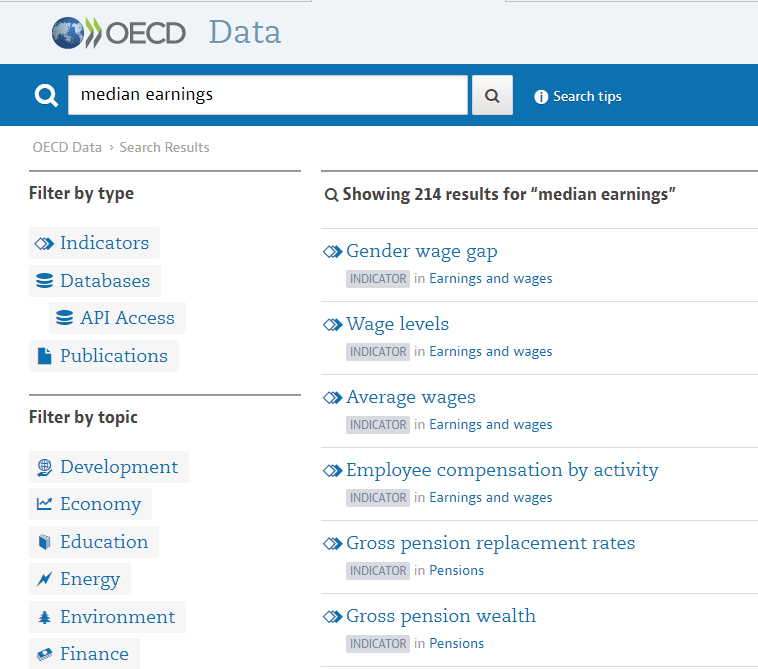The height and width of the screenshot is (669, 758).
Task: Click the OECD globe logo
Action: coord(68,33)
